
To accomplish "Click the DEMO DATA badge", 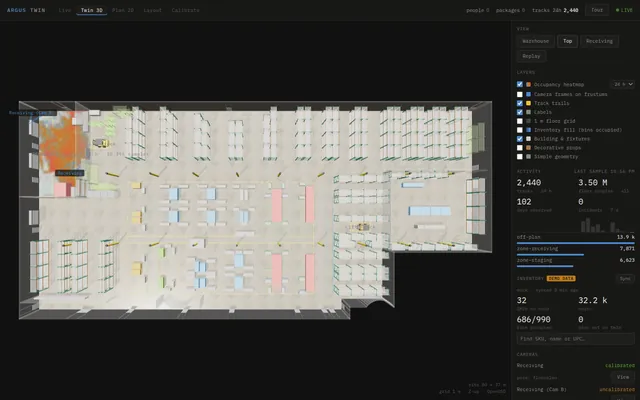I will coord(561,278).
